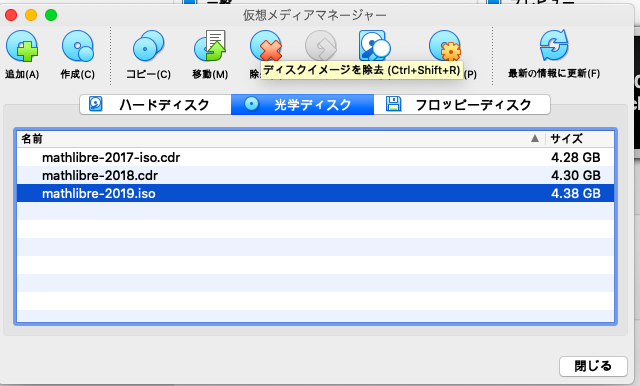
Task: Maximize the window with the green button
Action: coord(51,16)
